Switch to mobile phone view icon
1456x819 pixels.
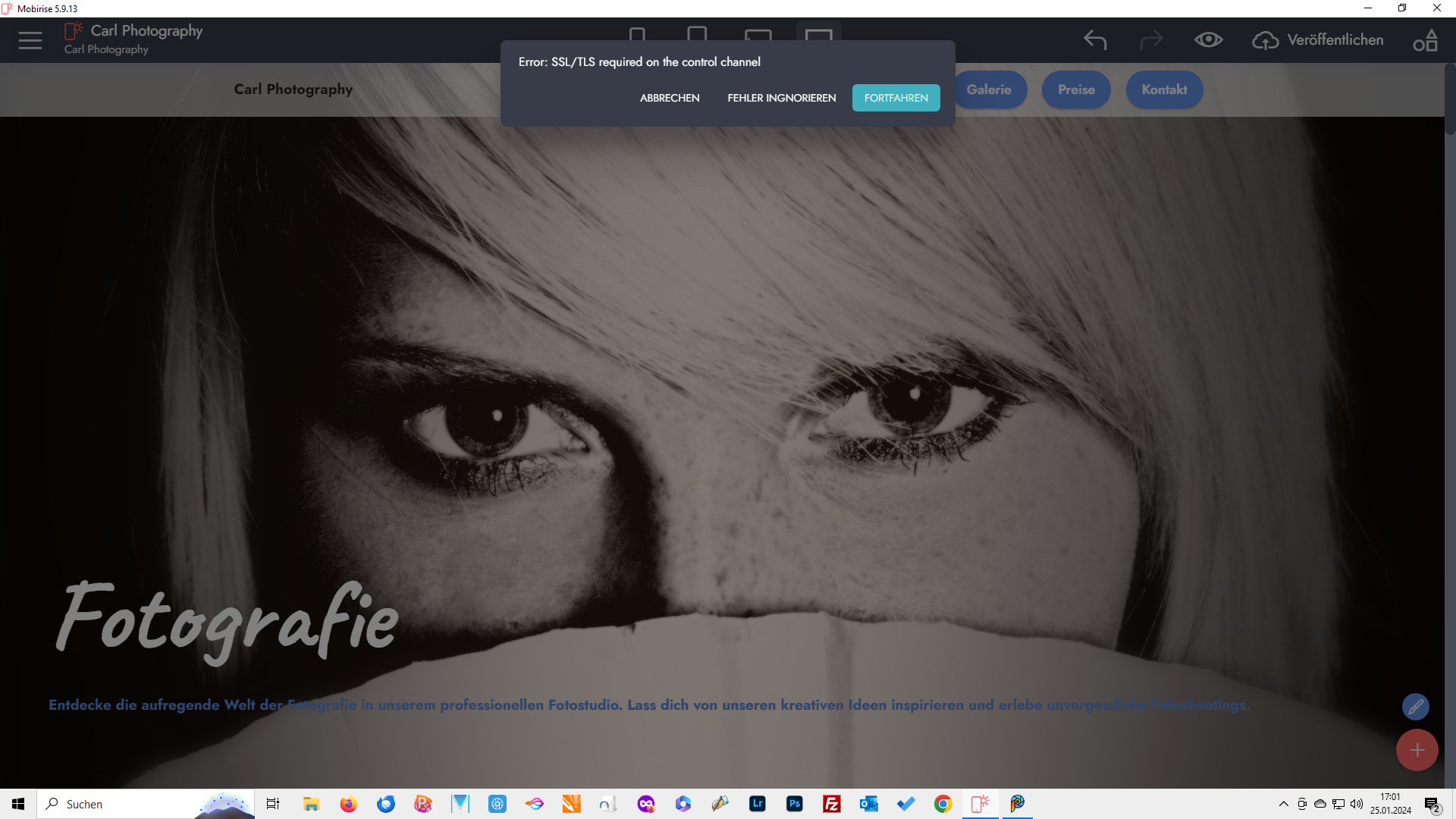coord(637,34)
